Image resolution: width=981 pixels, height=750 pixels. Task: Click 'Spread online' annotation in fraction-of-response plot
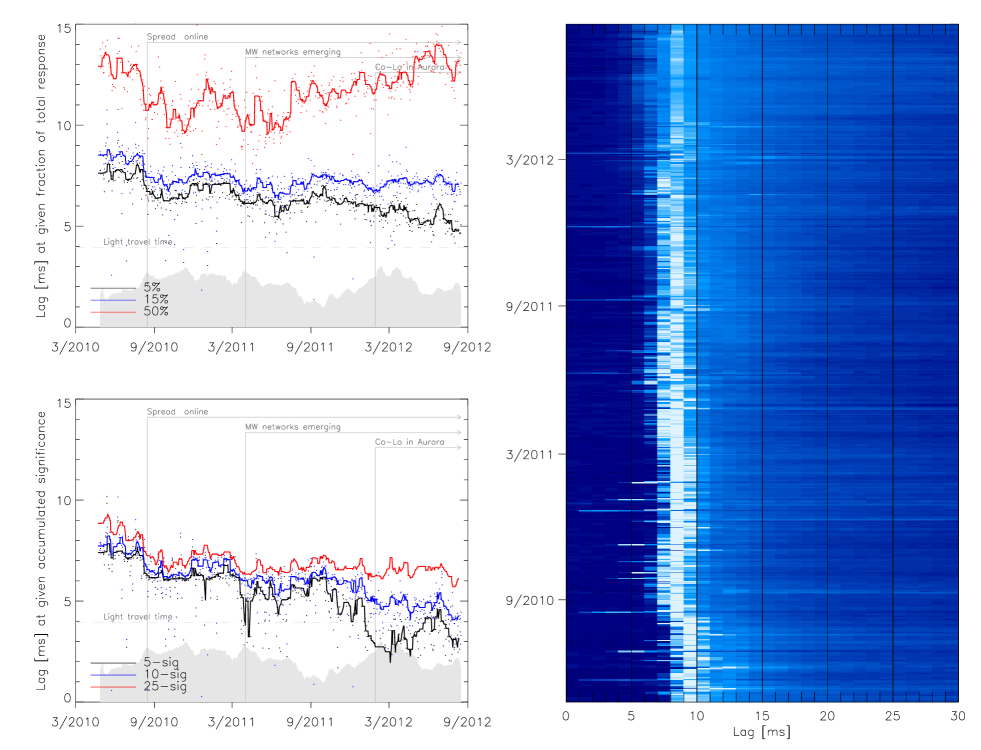click(177, 37)
